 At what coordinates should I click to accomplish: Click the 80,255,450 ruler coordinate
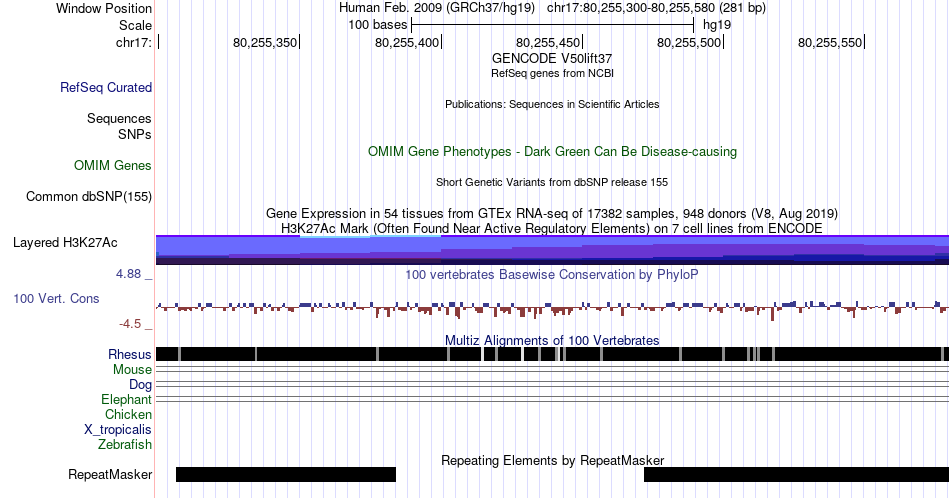(548, 42)
